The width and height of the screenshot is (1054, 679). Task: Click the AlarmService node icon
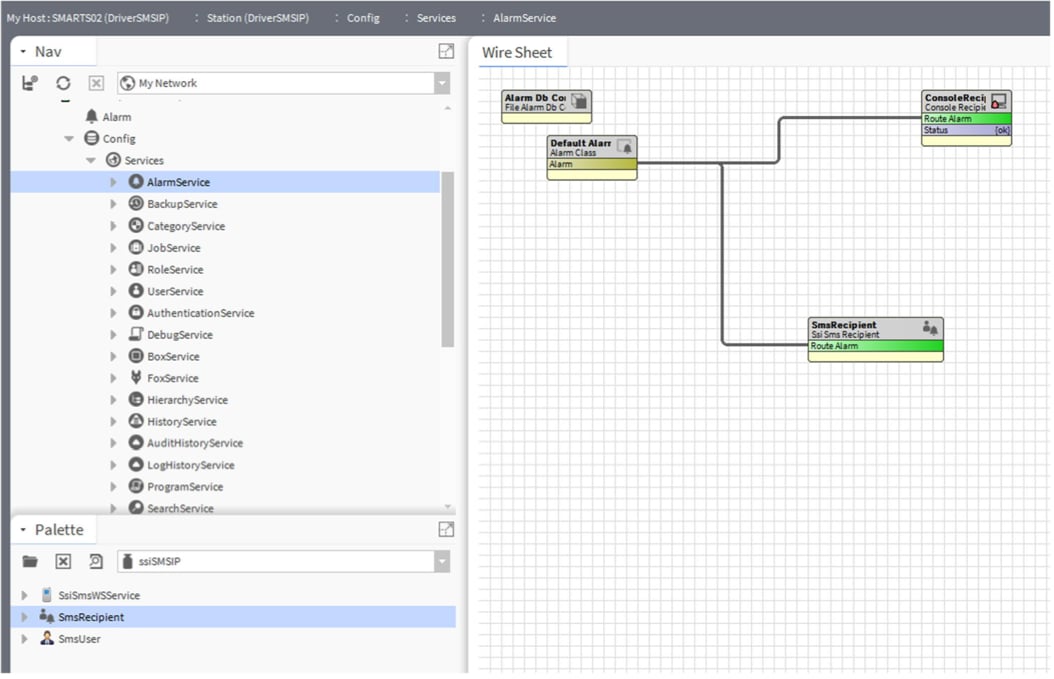click(136, 182)
